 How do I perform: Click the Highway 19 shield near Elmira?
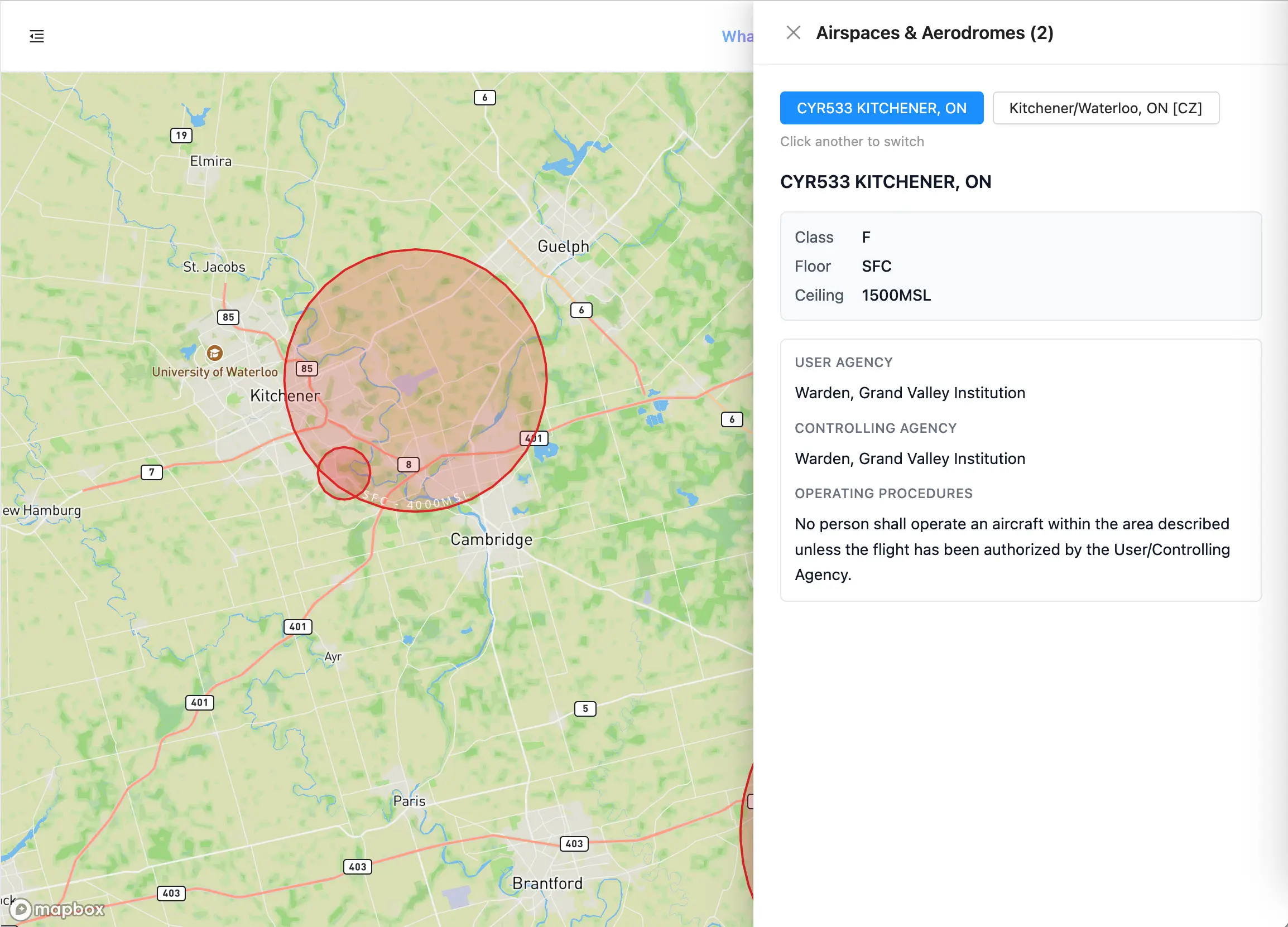(x=181, y=135)
